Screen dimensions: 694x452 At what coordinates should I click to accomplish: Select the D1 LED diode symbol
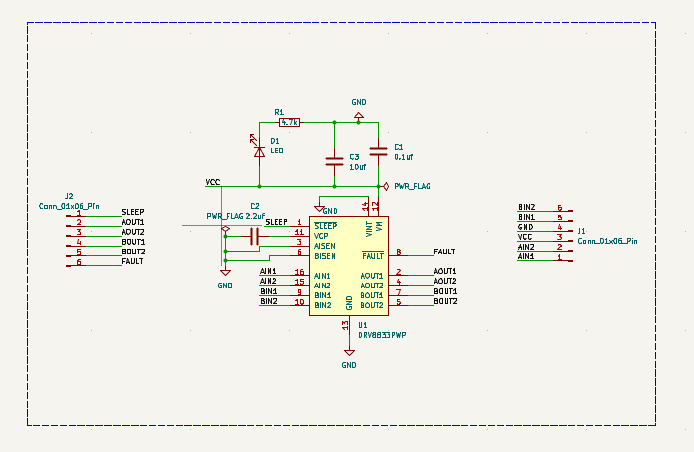(259, 151)
